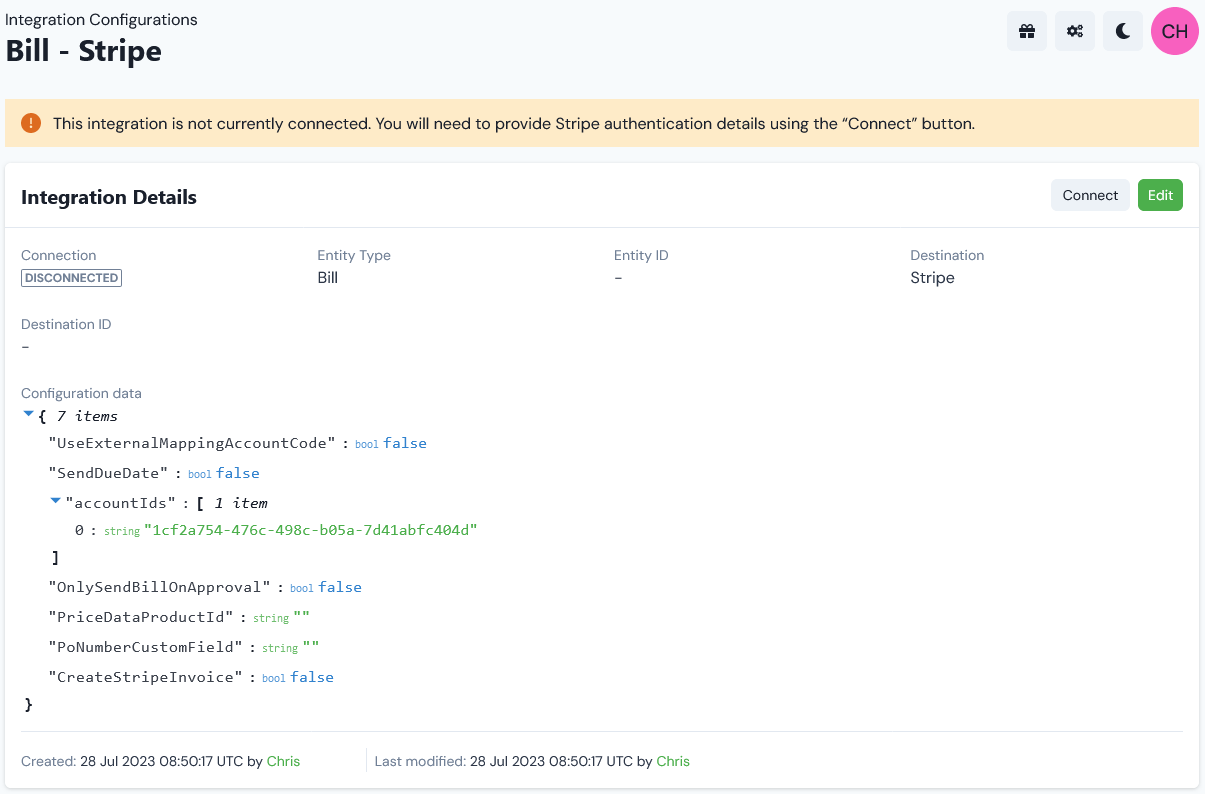The width and height of the screenshot is (1205, 794).
Task: Click the Integration Configurations breadcrumb
Action: point(102,19)
